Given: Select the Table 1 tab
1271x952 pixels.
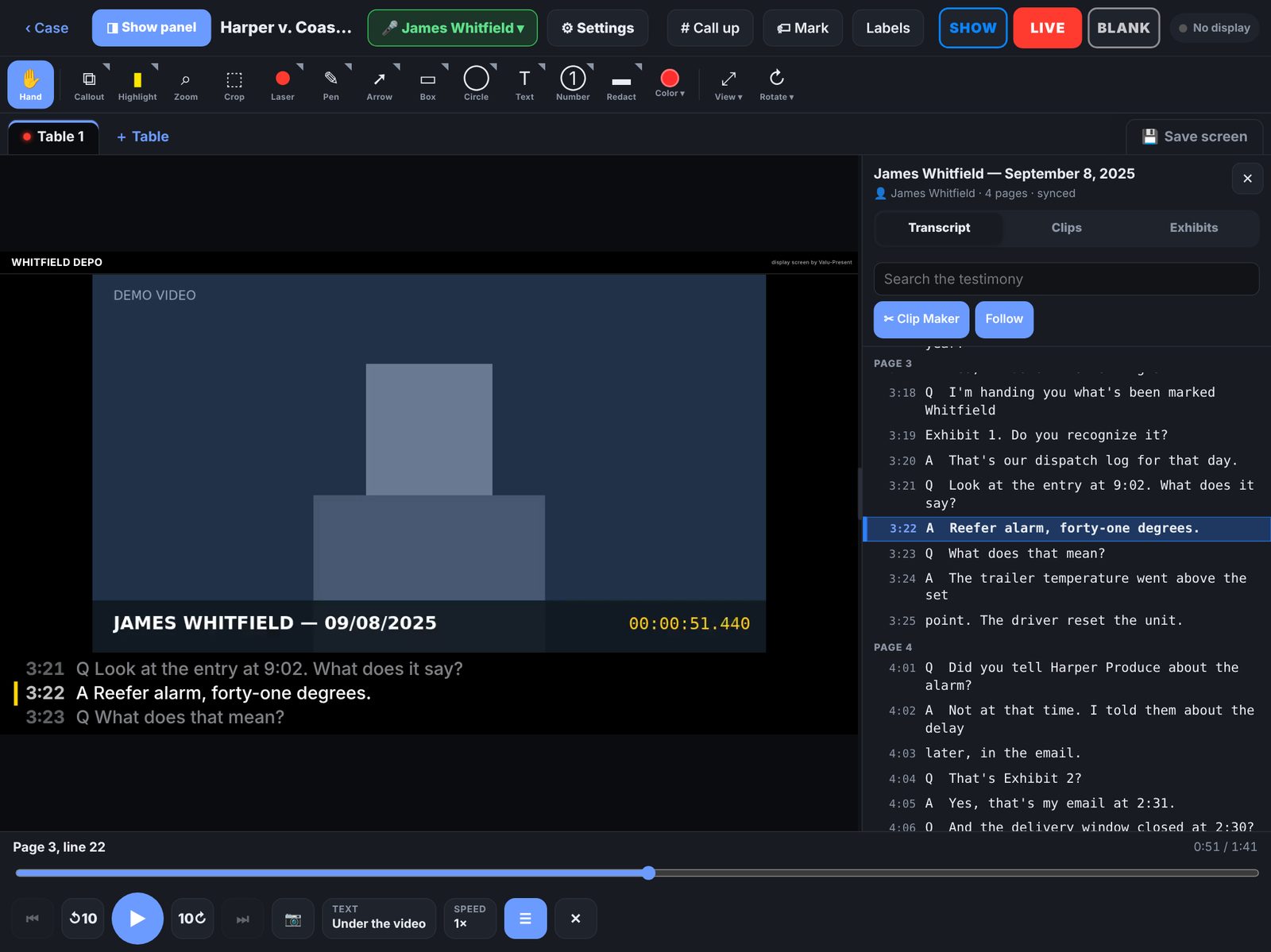Looking at the screenshot, I should point(53,137).
